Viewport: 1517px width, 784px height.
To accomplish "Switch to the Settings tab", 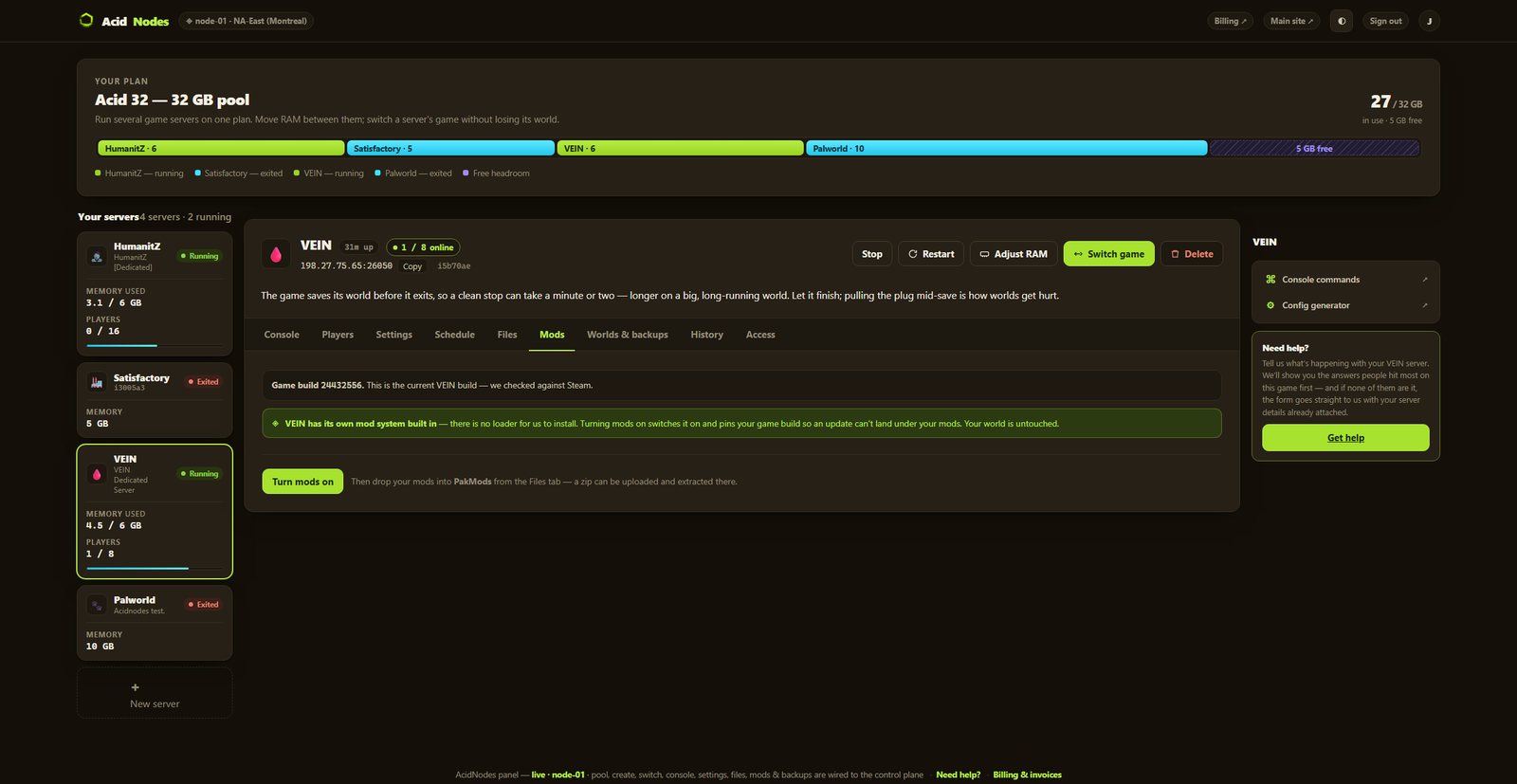I will coord(393,335).
